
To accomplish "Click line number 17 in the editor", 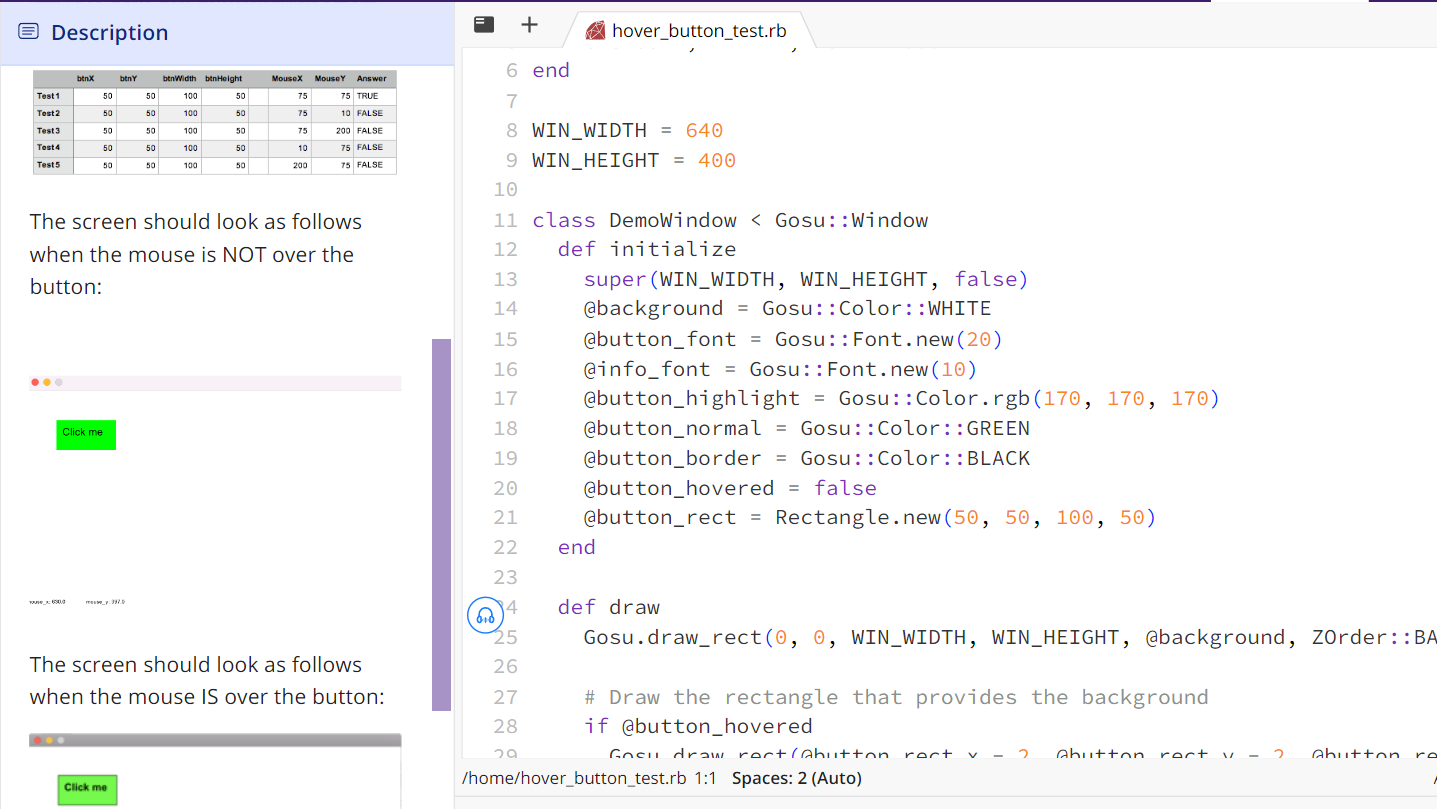I will (x=505, y=398).
